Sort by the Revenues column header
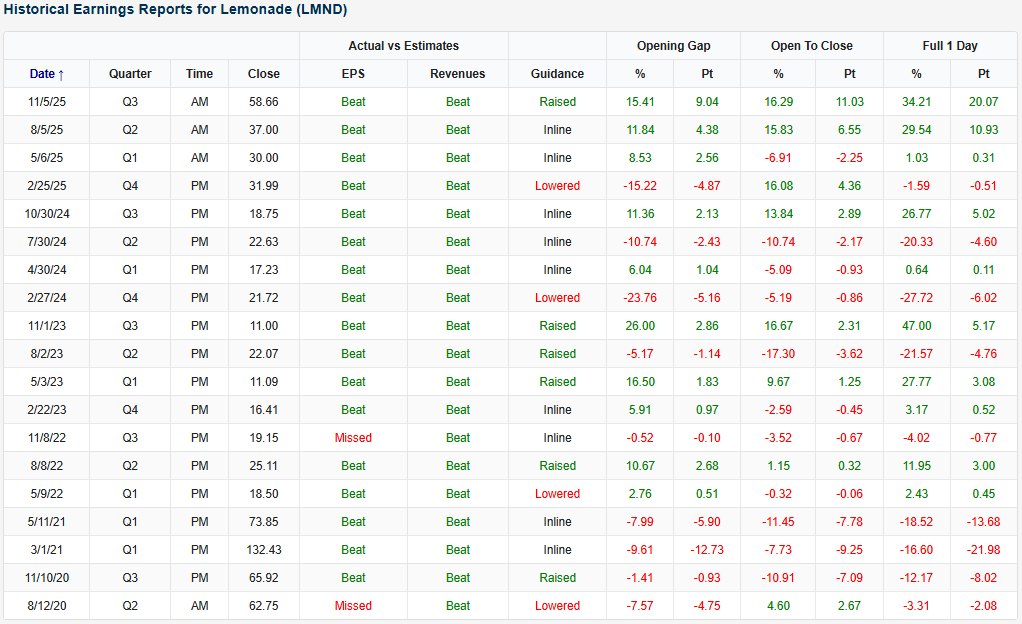 click(457, 74)
